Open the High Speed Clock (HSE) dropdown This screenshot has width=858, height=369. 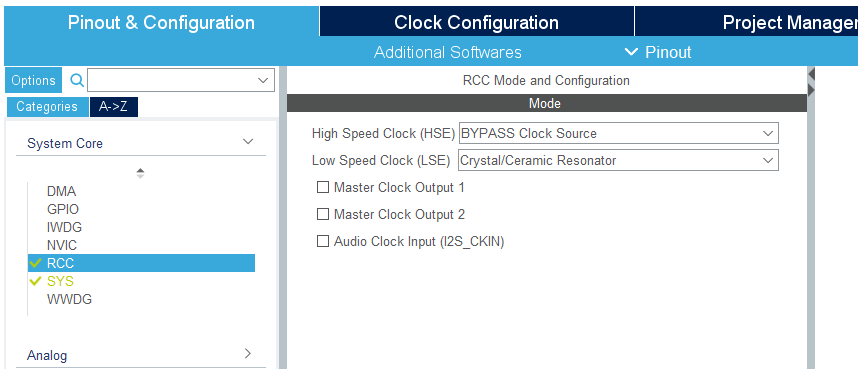618,133
